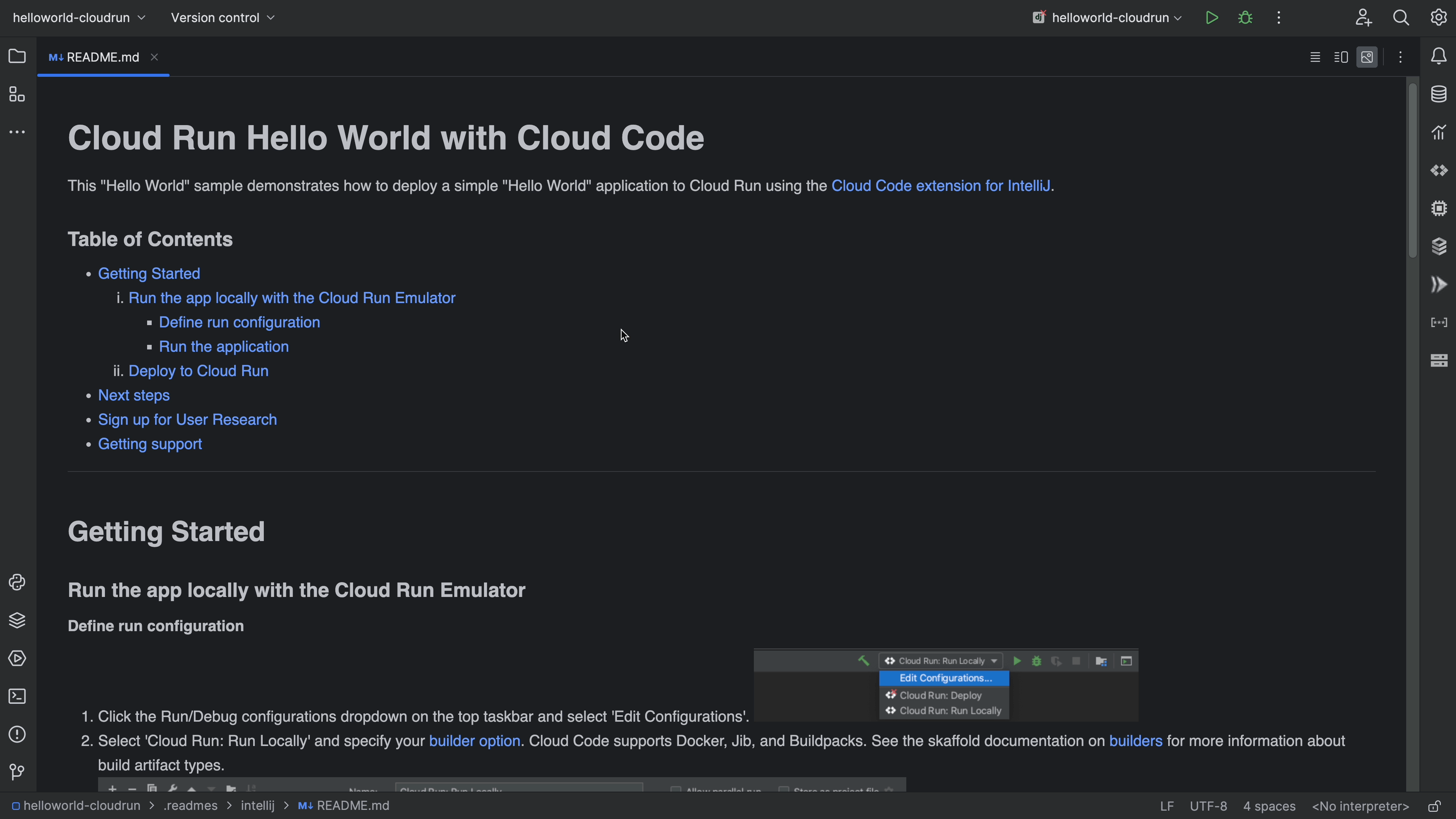Click the Debug bug icon
1456x819 pixels.
pos(1245,17)
